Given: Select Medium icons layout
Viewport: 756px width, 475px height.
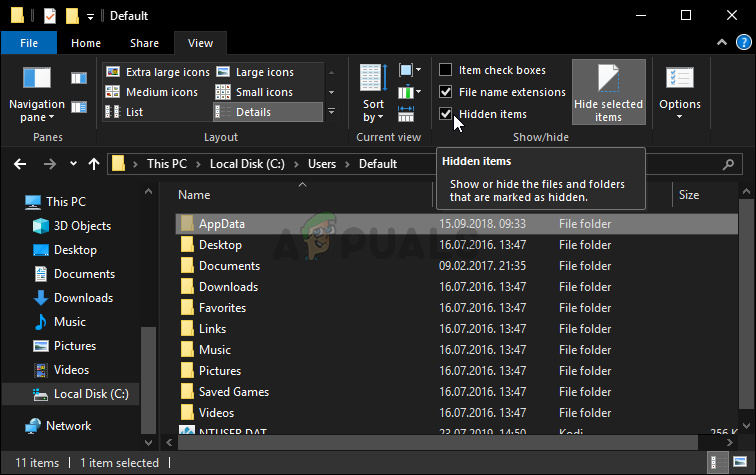Looking at the screenshot, I should pos(151,92).
